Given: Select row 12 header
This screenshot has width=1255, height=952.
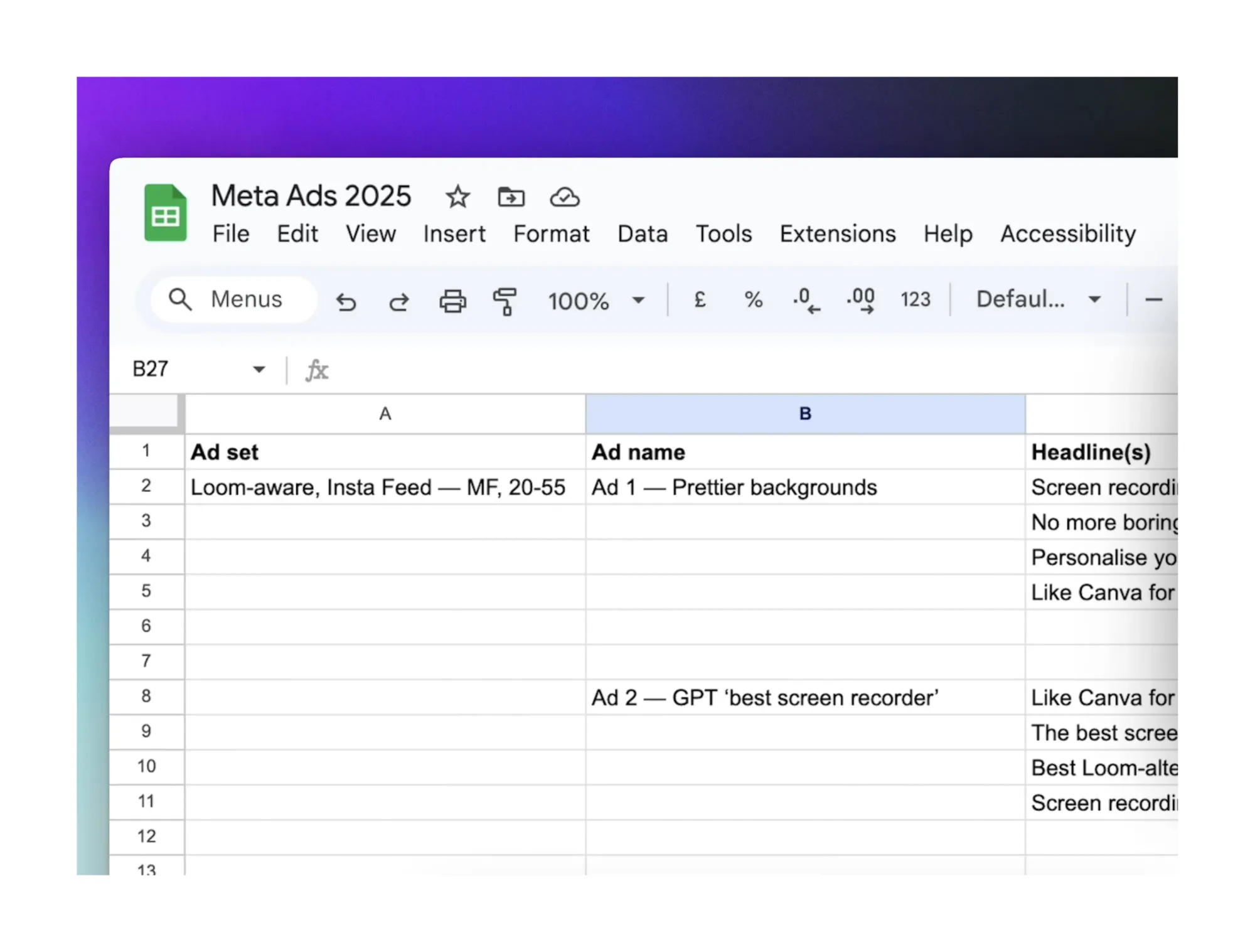Looking at the screenshot, I should click(x=146, y=837).
